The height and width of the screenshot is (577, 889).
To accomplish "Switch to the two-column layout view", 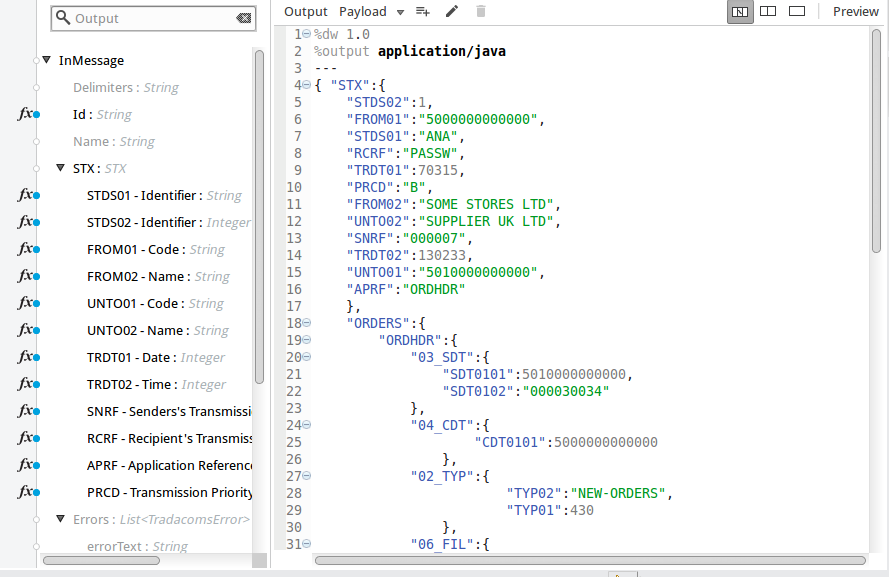I will (768, 12).
